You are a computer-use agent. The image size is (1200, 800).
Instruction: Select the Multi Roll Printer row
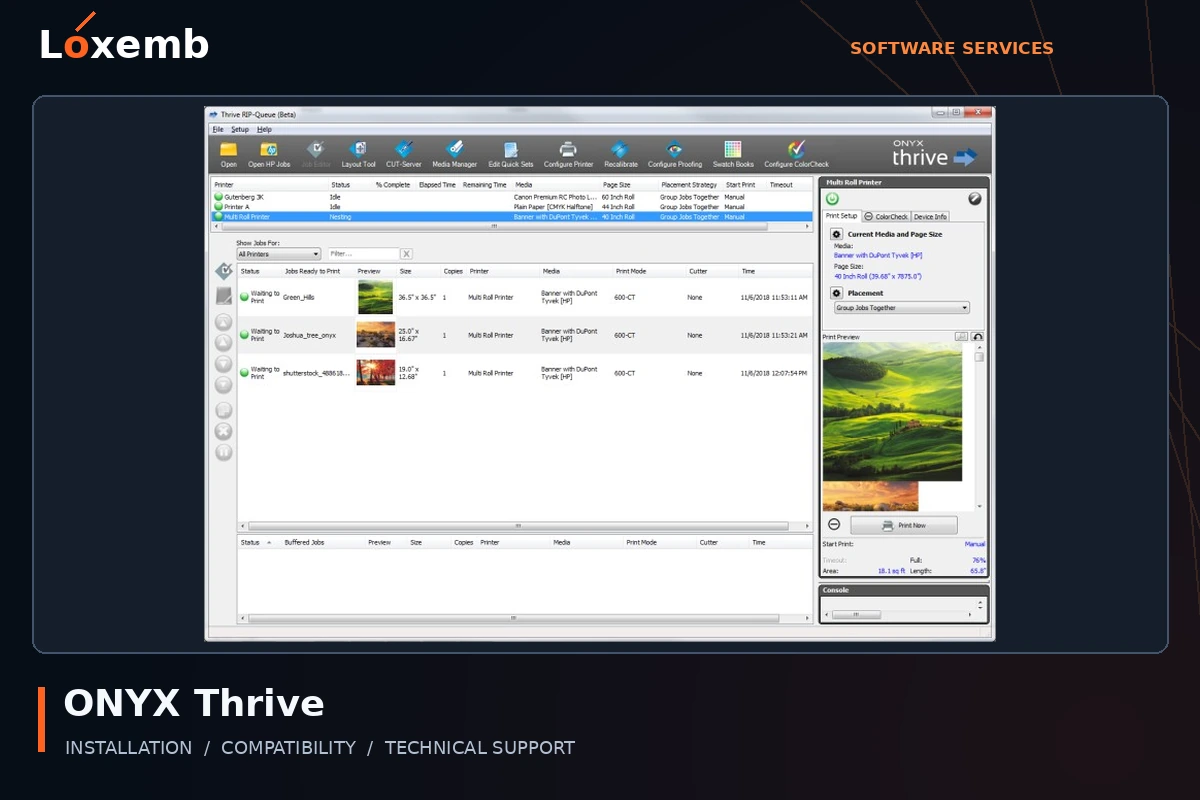[x=510, y=216]
